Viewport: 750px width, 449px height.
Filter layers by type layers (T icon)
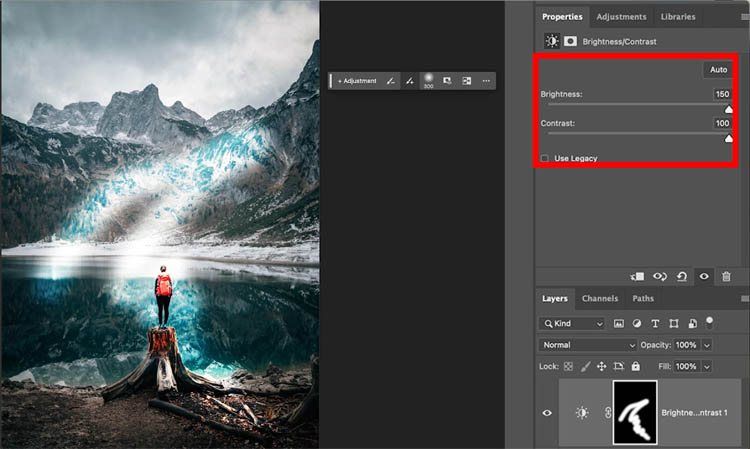click(x=656, y=324)
